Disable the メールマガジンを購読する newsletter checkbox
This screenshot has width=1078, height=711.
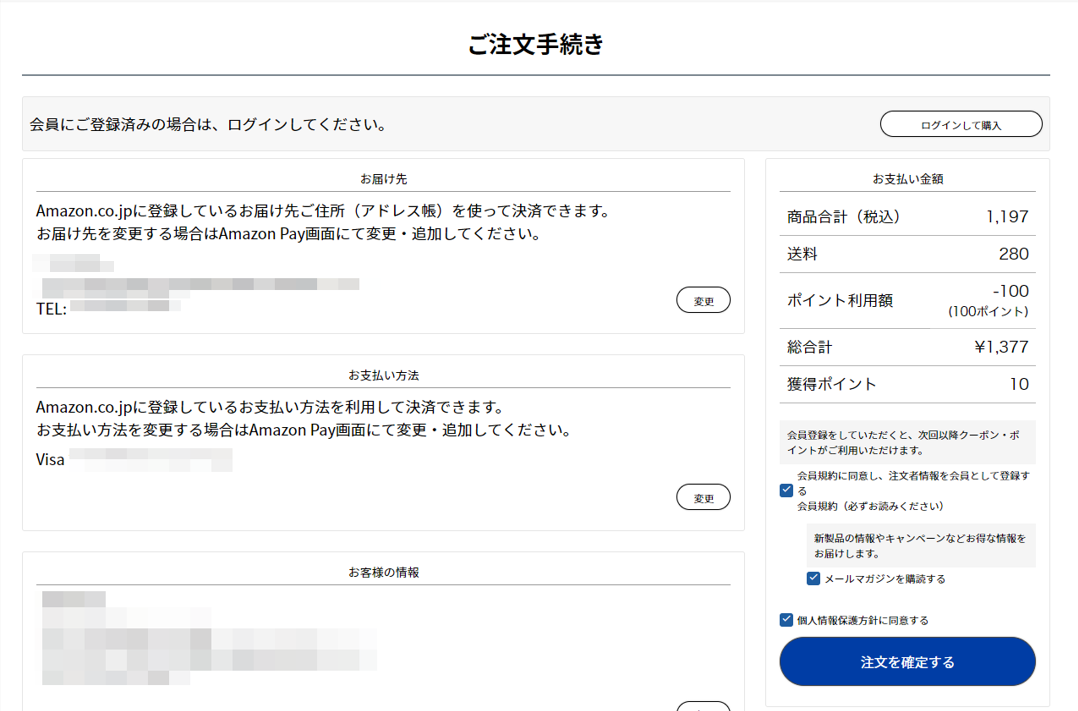coord(813,577)
